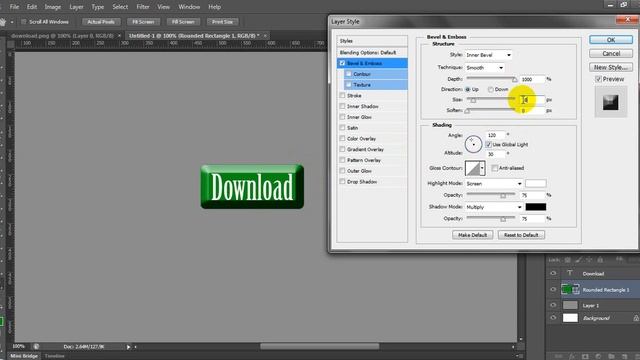The image size is (640, 360).
Task: Click OK in Layer Style dialog
Action: (x=611, y=40)
